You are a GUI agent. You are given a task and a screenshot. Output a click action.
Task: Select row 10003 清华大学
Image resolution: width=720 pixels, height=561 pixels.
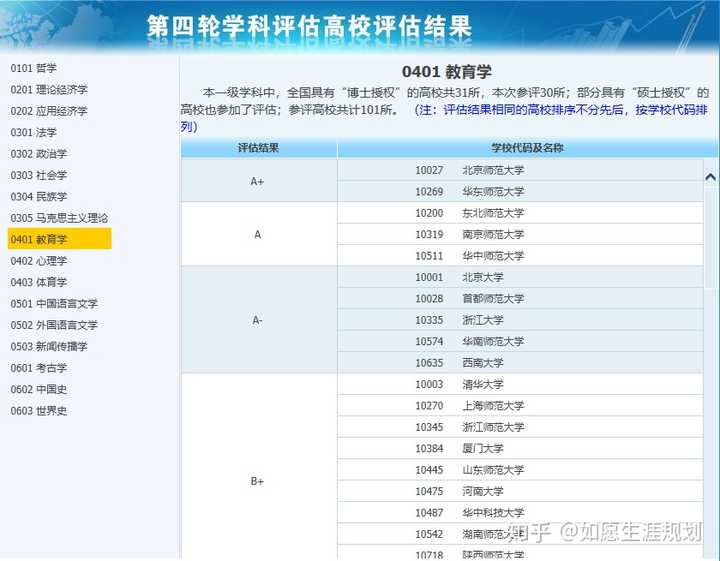pos(520,384)
